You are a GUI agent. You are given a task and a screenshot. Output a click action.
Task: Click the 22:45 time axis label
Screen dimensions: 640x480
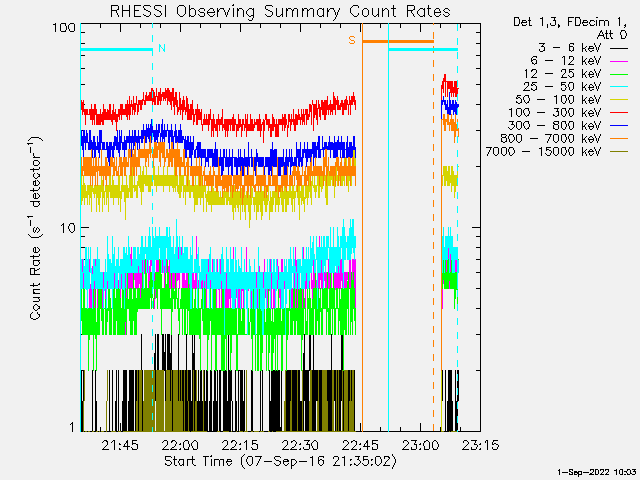point(360,445)
